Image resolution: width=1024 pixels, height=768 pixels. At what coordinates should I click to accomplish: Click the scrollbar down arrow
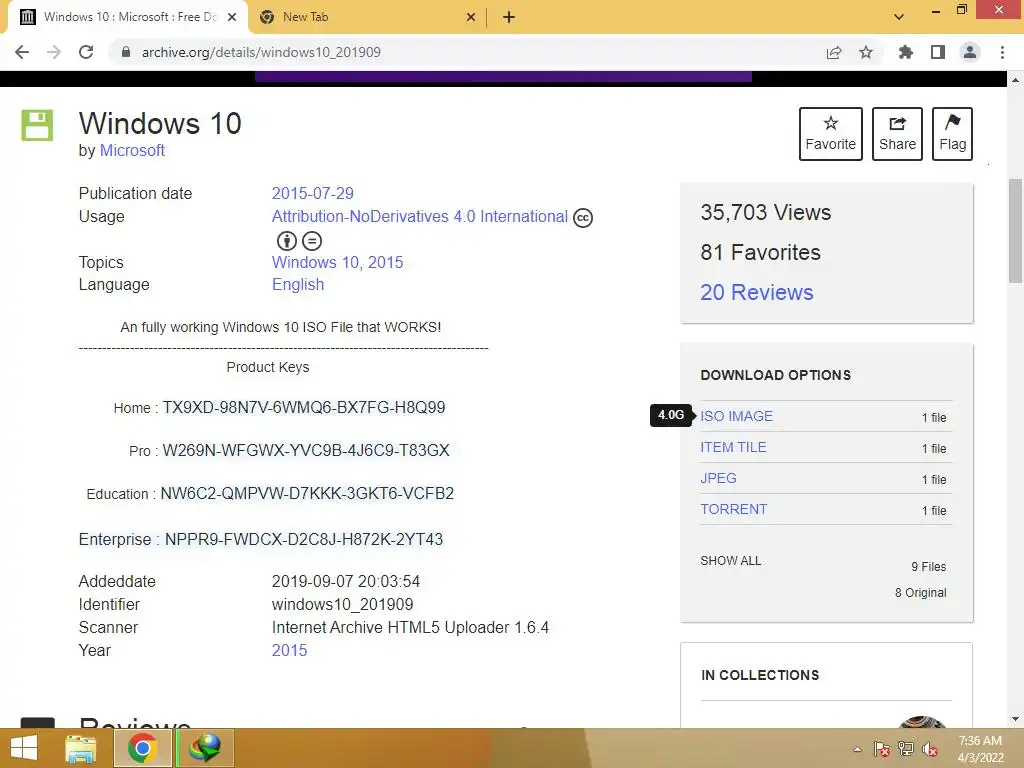tap(1015, 719)
